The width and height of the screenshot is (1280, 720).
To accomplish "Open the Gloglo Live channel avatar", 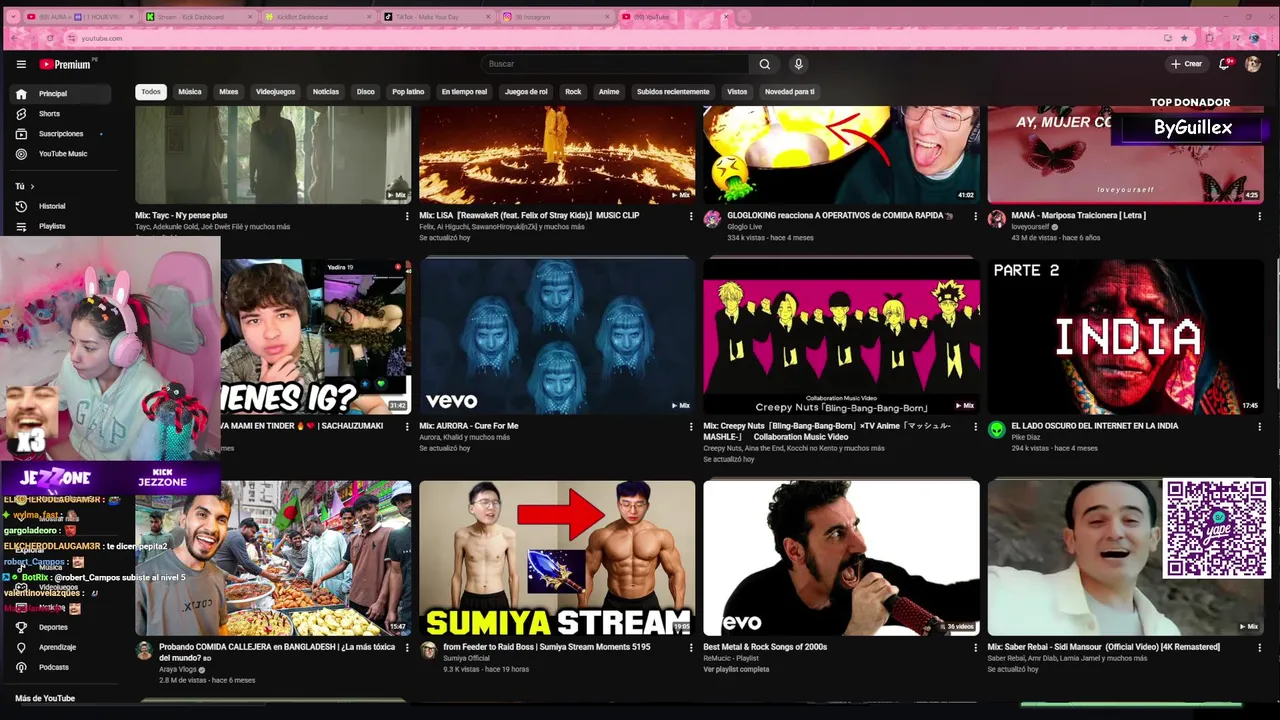I will pyautogui.click(x=712, y=219).
